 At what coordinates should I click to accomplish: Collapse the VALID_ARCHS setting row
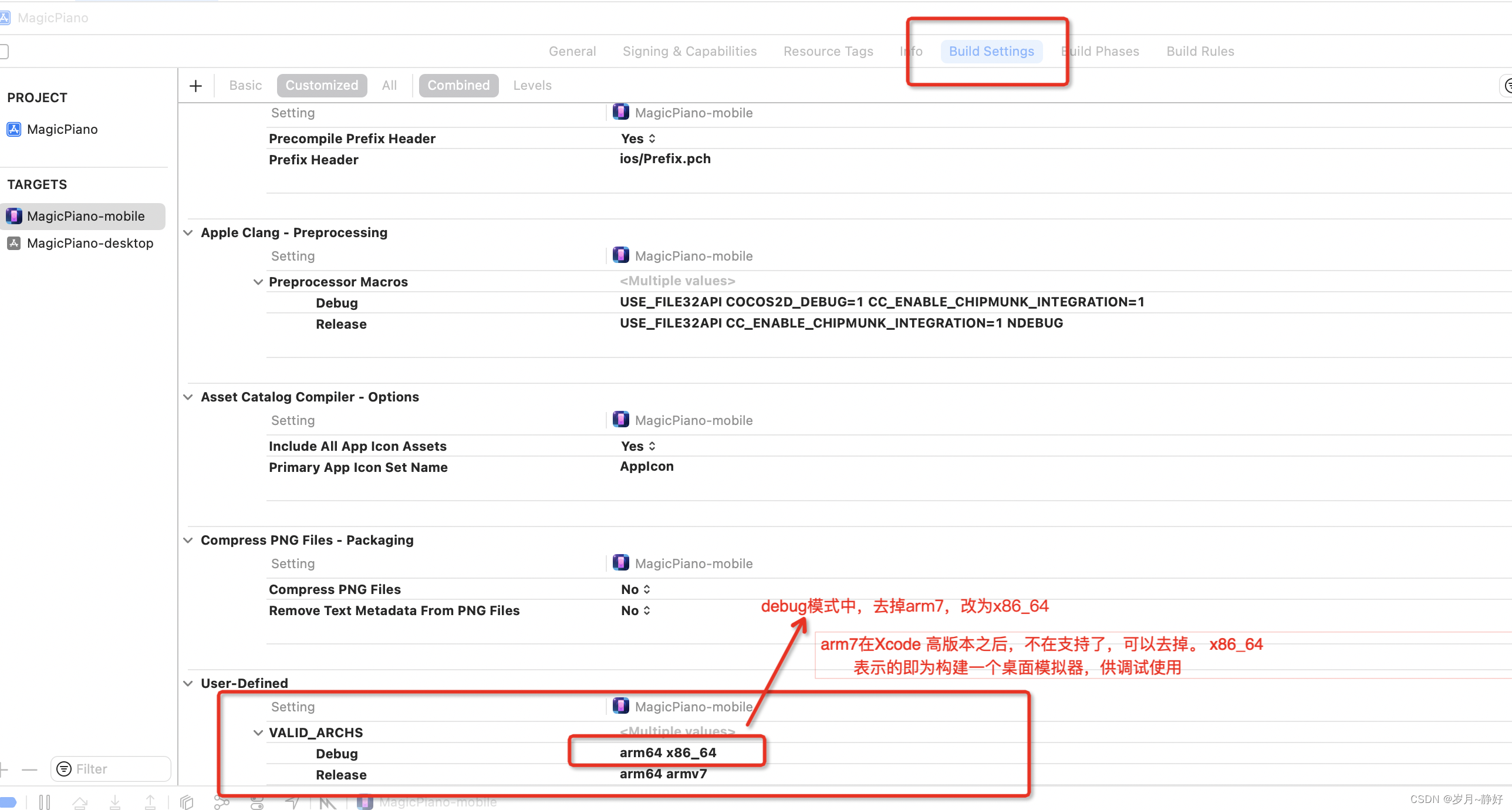(x=258, y=733)
